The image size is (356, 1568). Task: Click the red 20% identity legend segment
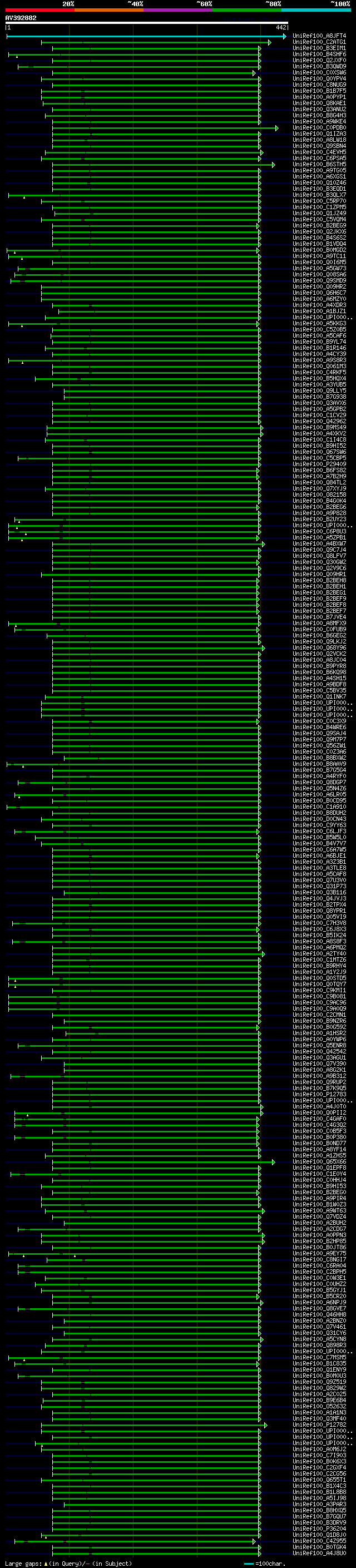39,10
